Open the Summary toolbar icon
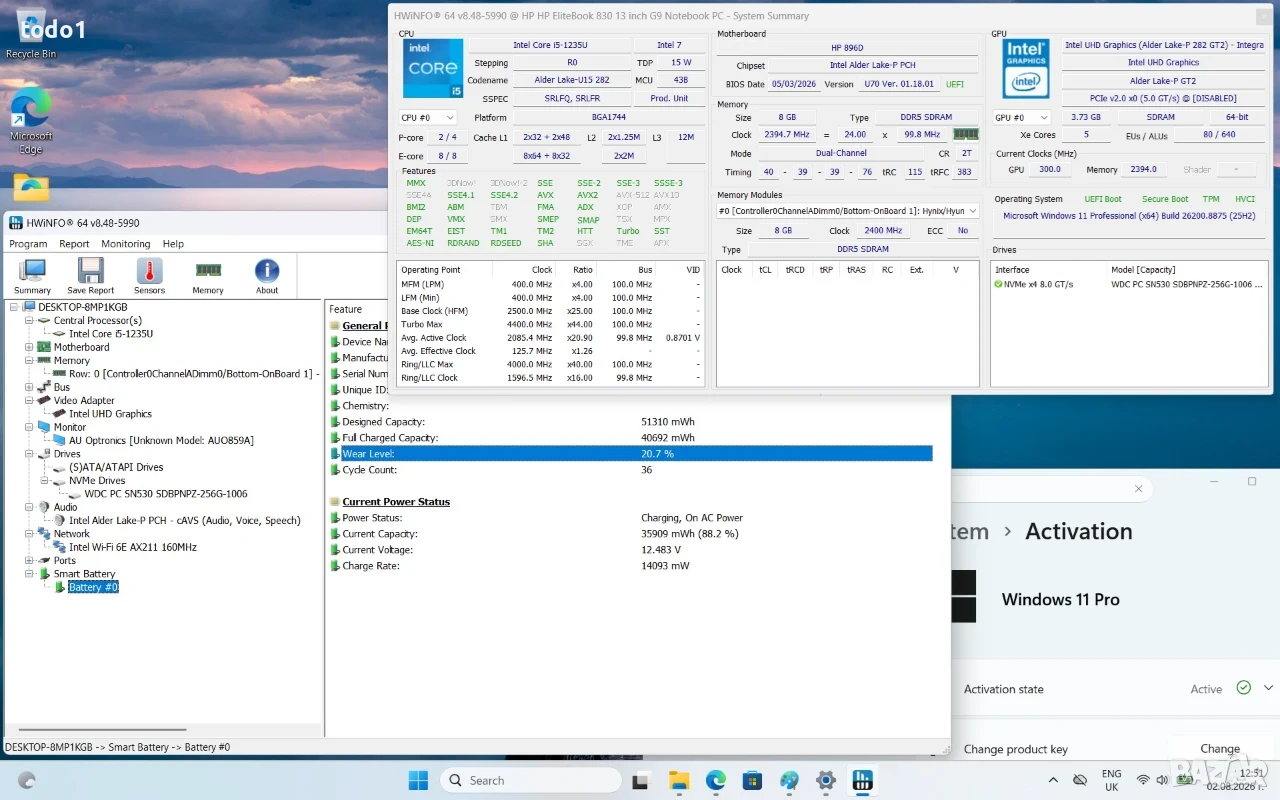1280x800 pixels. [32, 277]
